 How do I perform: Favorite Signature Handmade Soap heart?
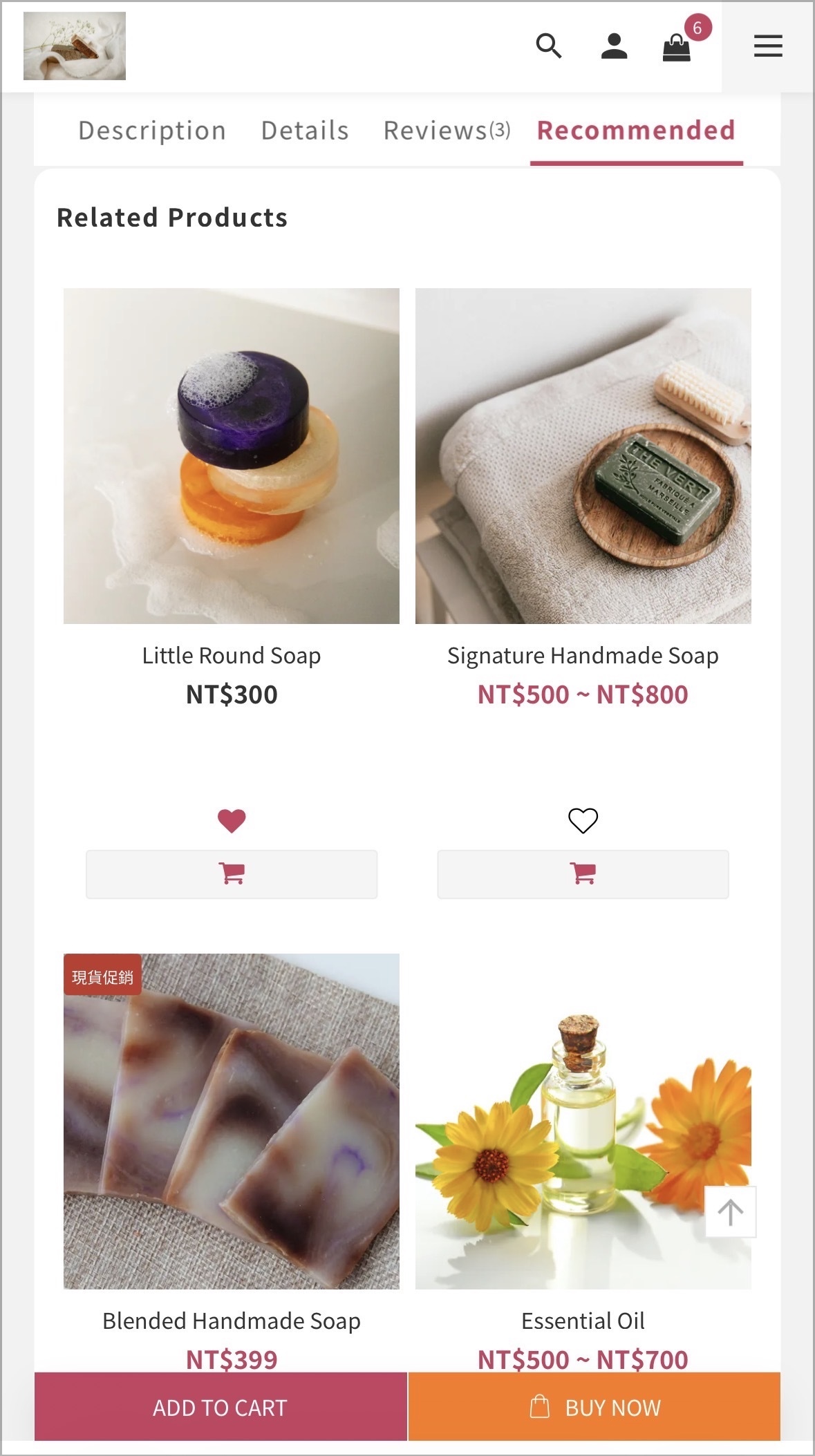point(583,820)
